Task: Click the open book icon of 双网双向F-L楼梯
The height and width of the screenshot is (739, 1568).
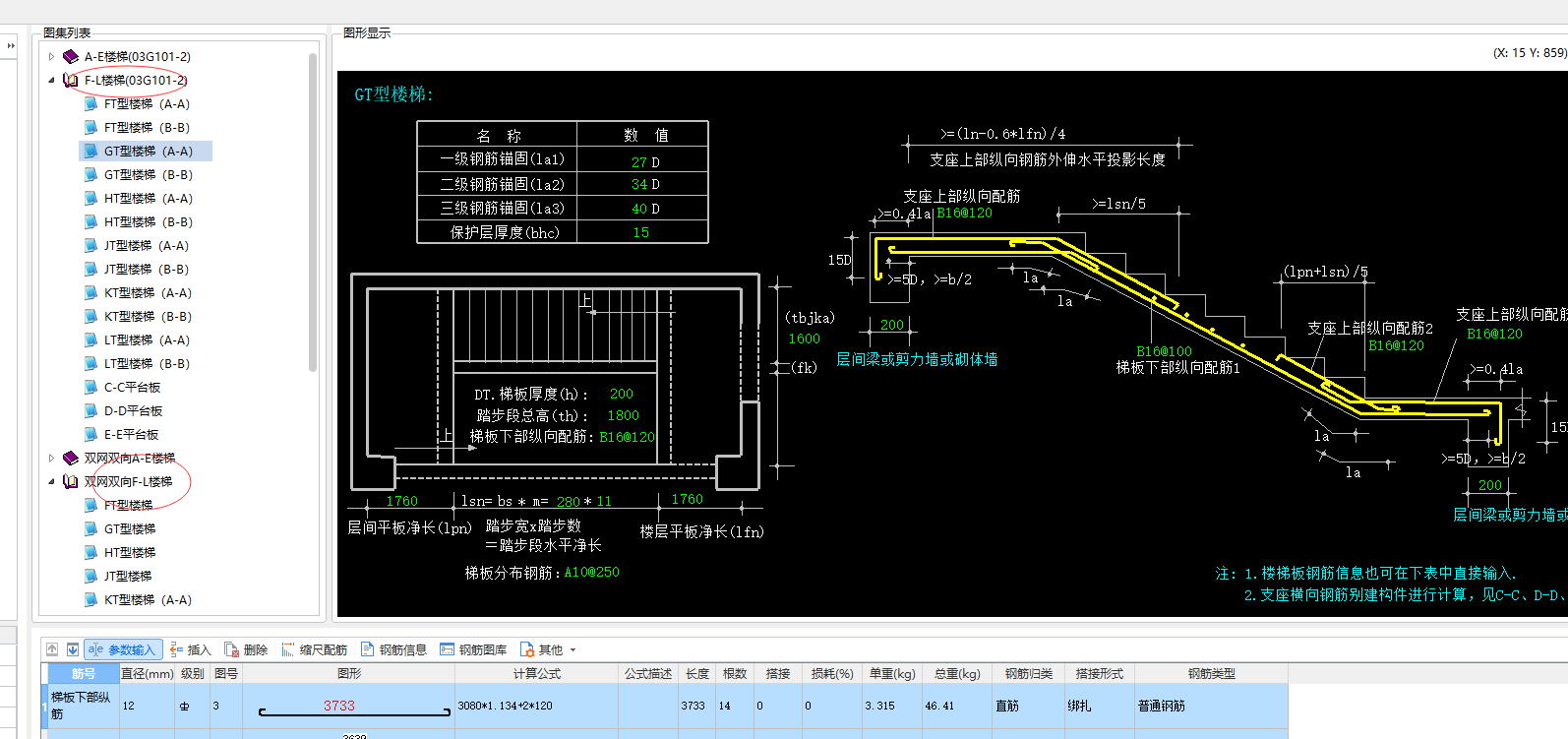Action: [x=71, y=482]
